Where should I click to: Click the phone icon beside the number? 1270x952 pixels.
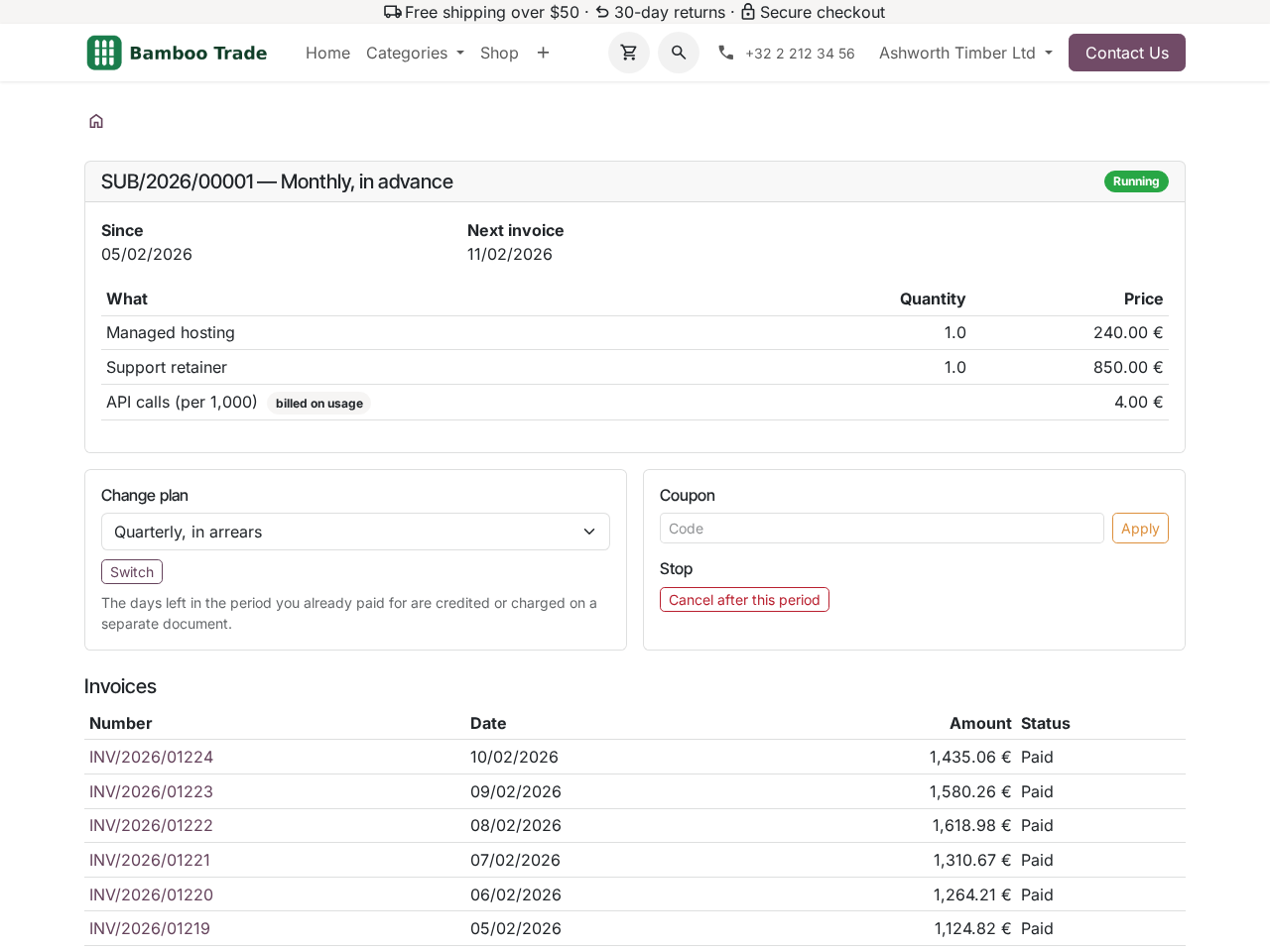point(726,53)
